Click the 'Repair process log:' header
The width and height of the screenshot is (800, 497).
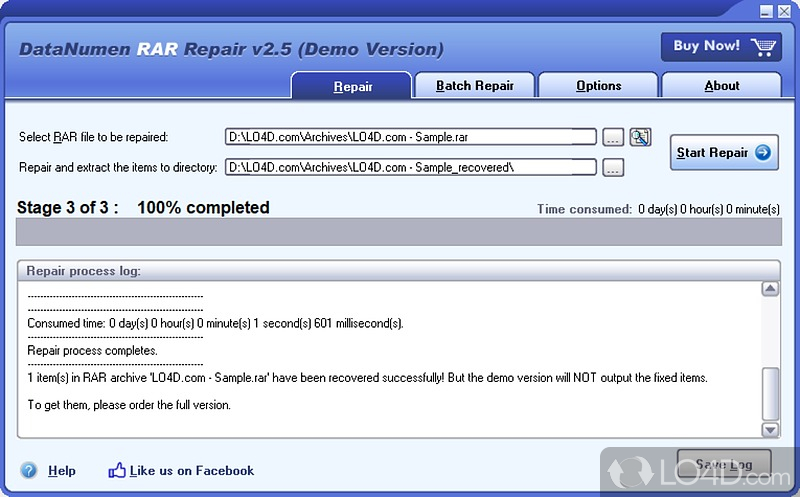point(84,271)
